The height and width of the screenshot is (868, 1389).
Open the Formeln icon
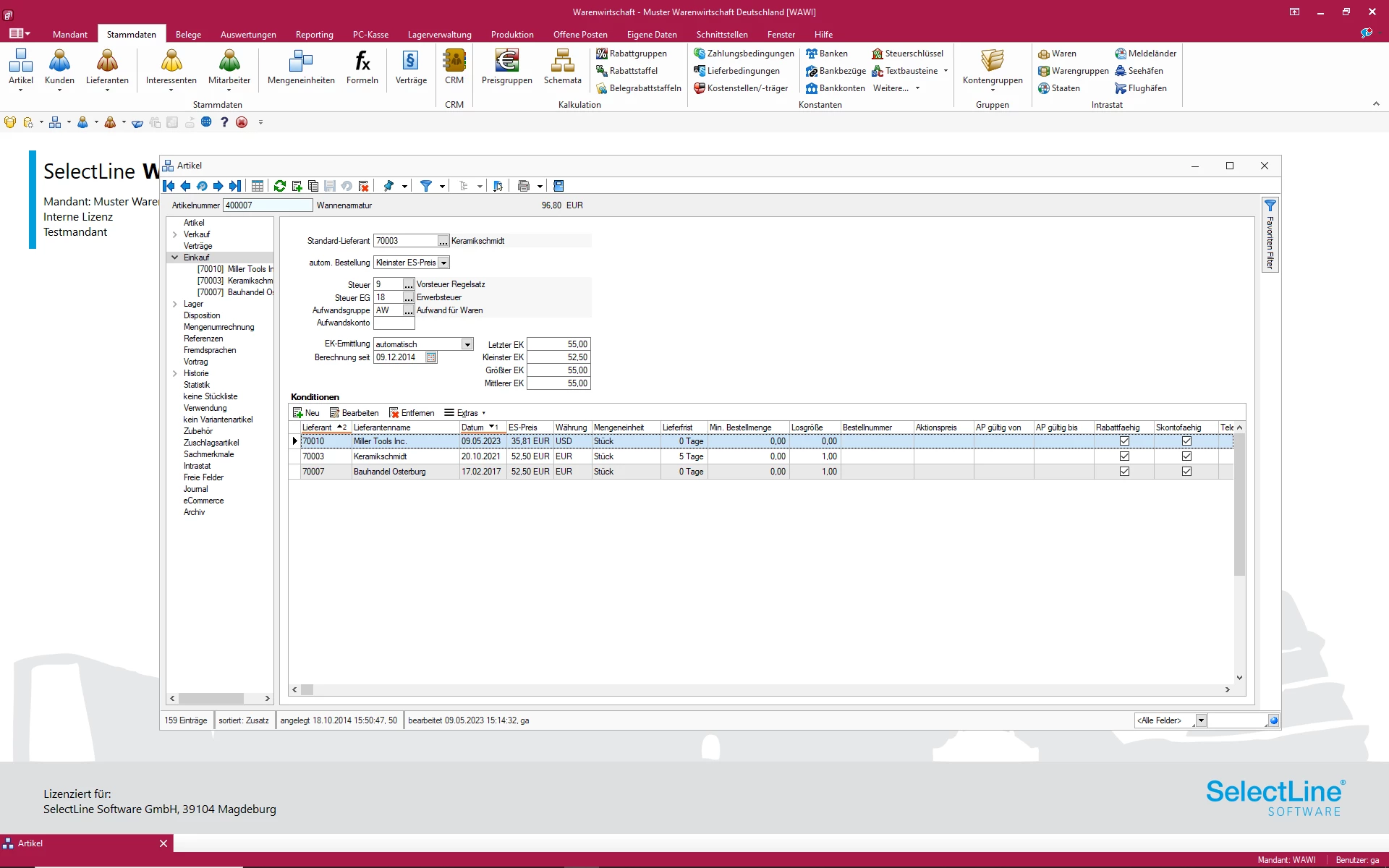coord(362,68)
